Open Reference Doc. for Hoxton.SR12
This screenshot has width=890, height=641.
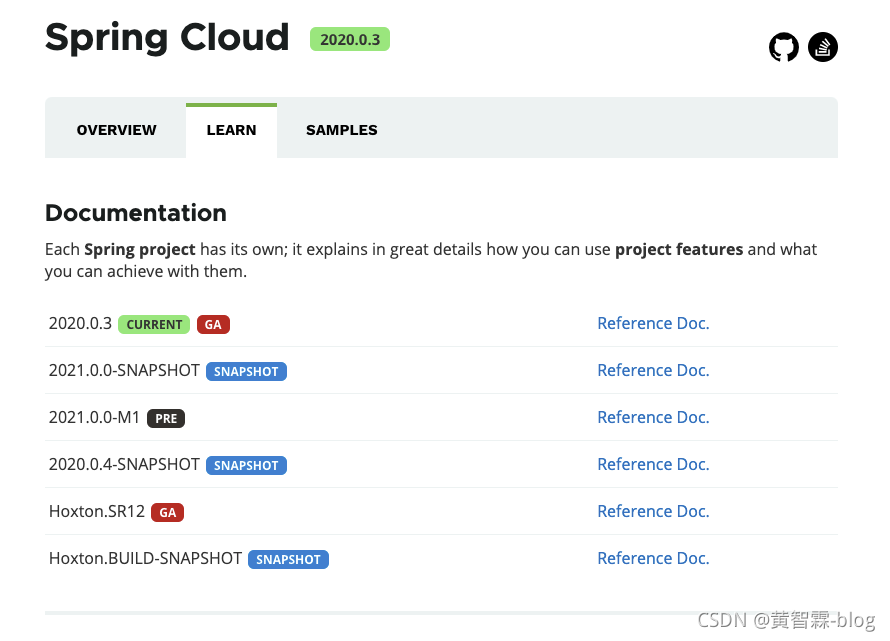tap(653, 511)
